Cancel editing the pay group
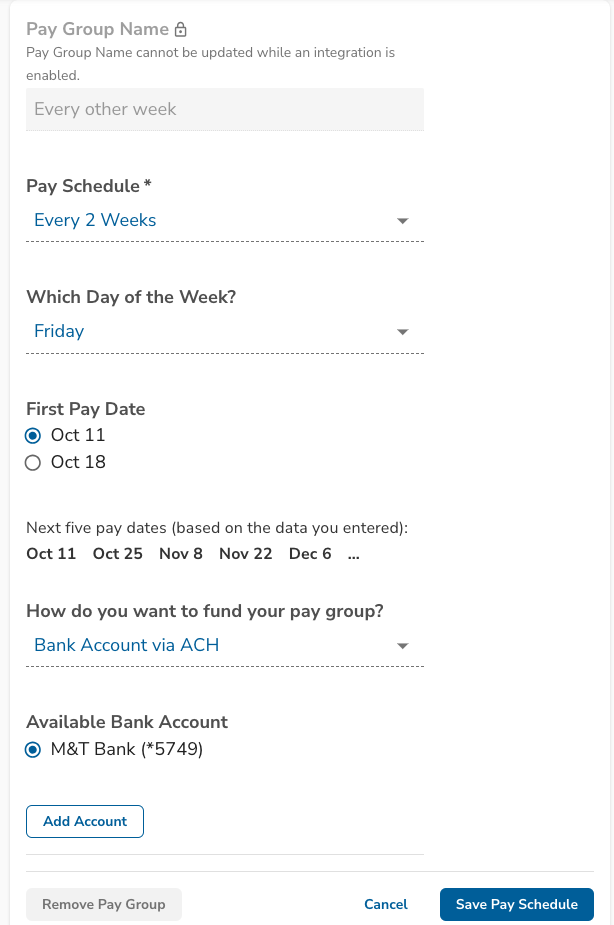 tap(385, 904)
